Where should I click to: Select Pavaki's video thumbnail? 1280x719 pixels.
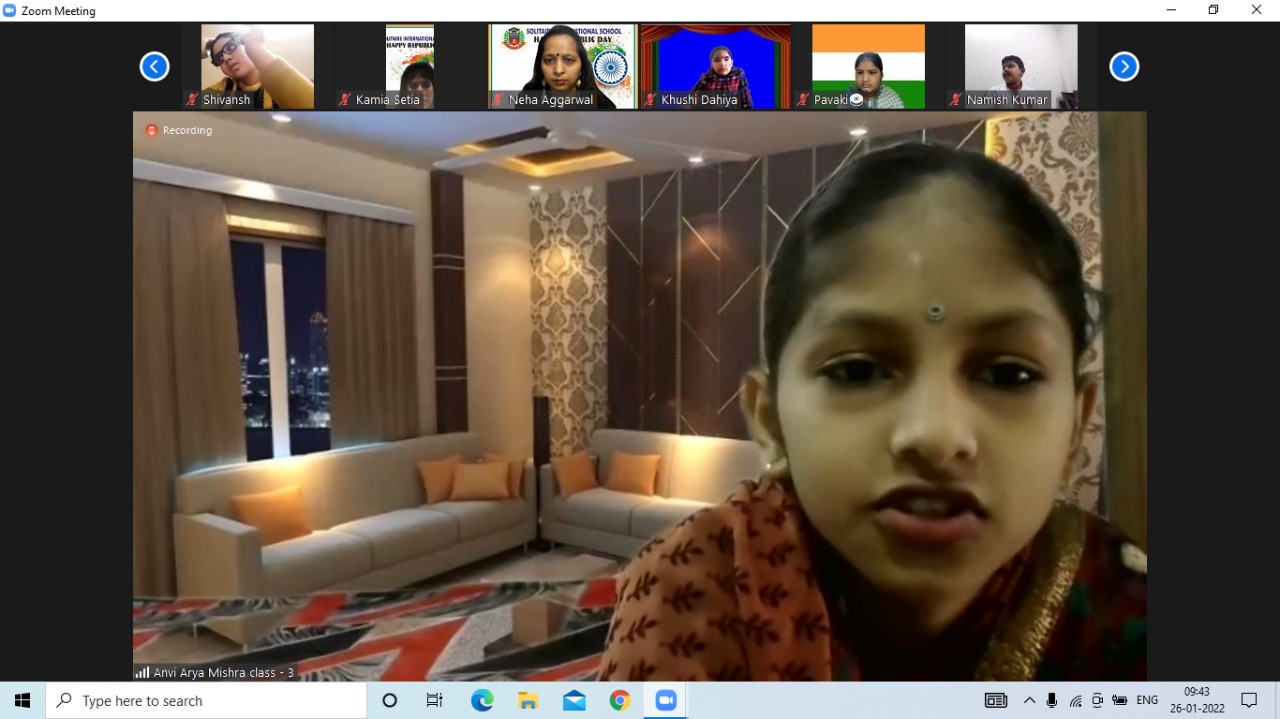[868, 66]
